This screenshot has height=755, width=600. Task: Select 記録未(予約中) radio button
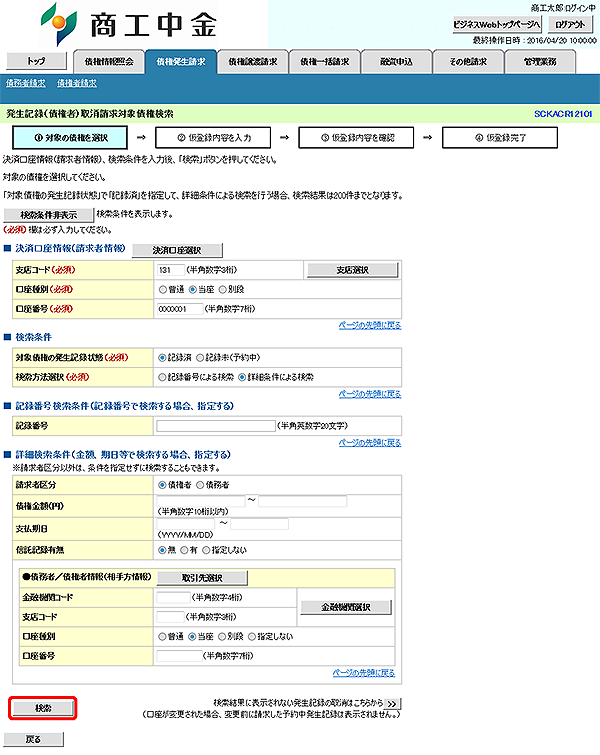tap(200, 358)
